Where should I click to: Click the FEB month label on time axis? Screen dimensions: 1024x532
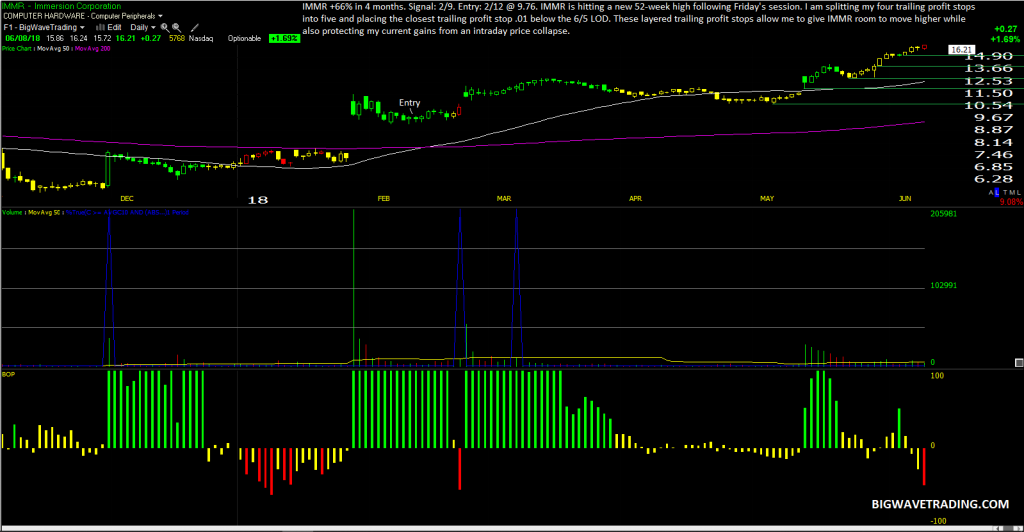[383, 198]
